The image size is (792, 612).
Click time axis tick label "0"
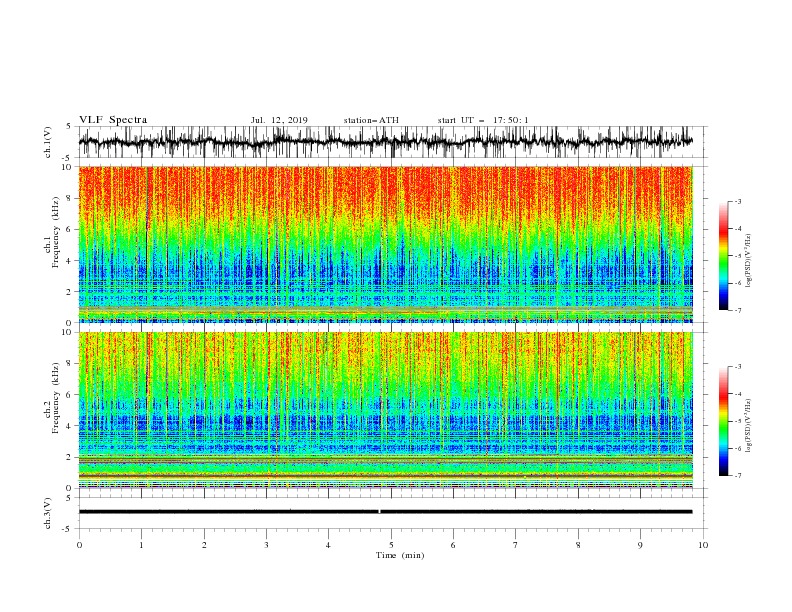[79, 545]
